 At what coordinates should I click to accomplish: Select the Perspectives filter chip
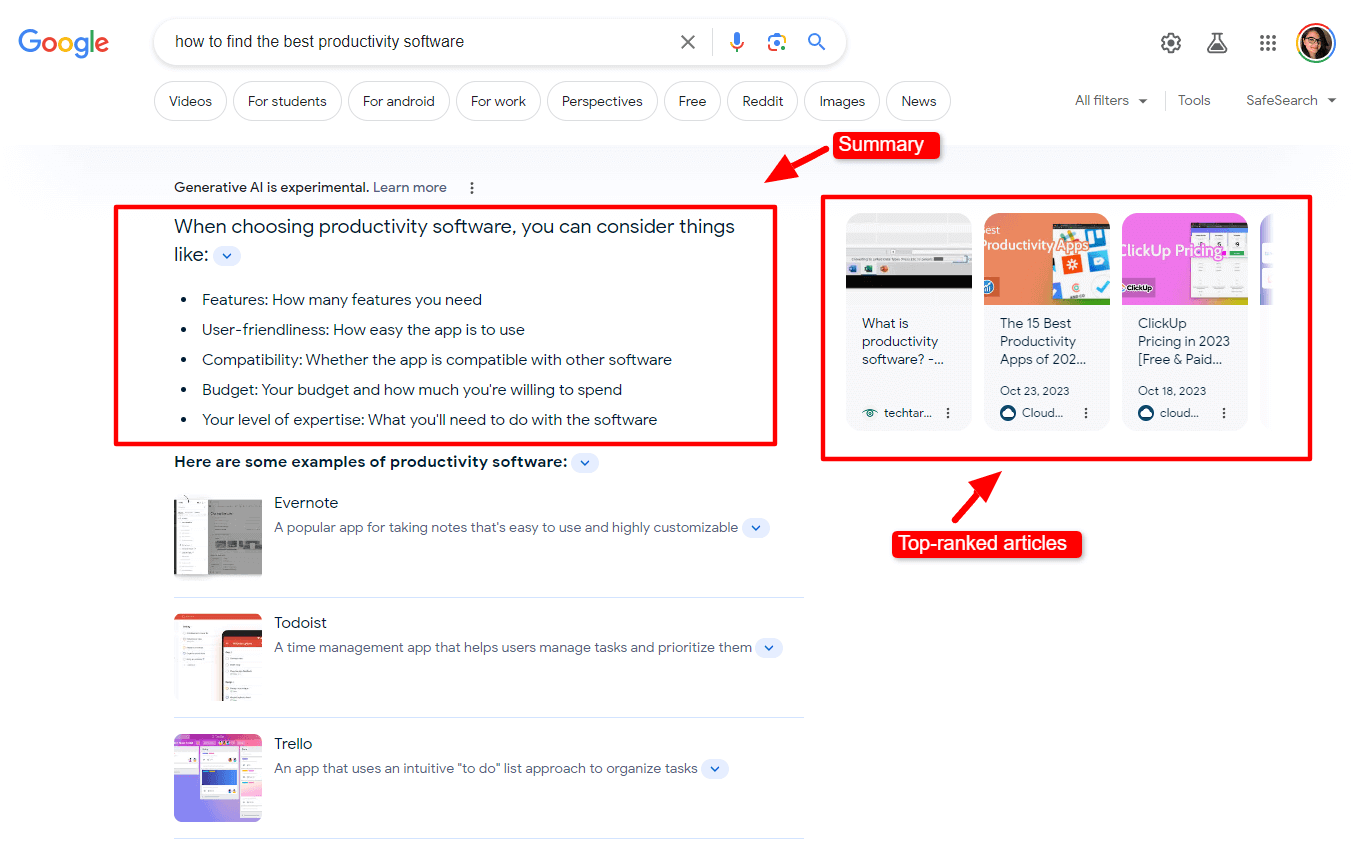(x=602, y=101)
